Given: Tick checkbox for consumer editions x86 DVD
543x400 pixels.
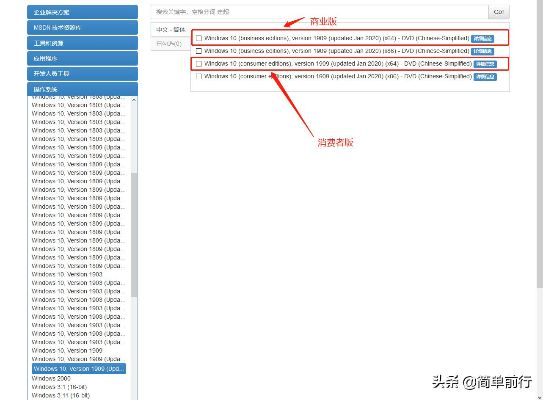Looking at the screenshot, I should [199, 76].
